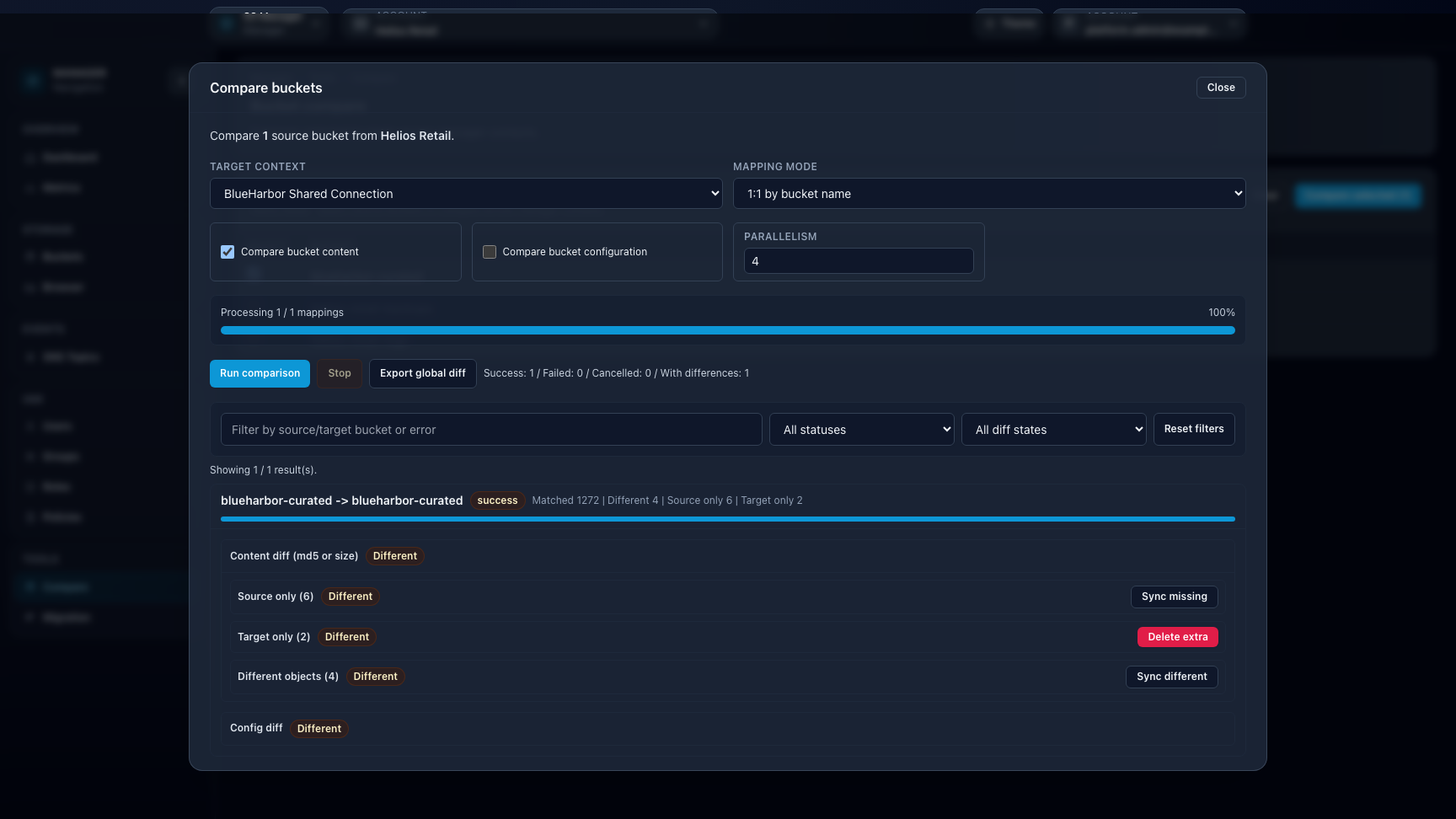Click the bucket filter search field

click(x=491, y=429)
